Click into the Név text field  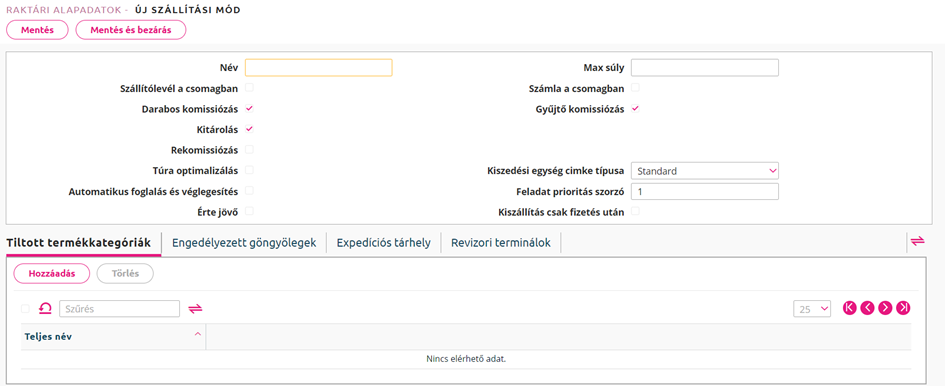click(x=319, y=68)
